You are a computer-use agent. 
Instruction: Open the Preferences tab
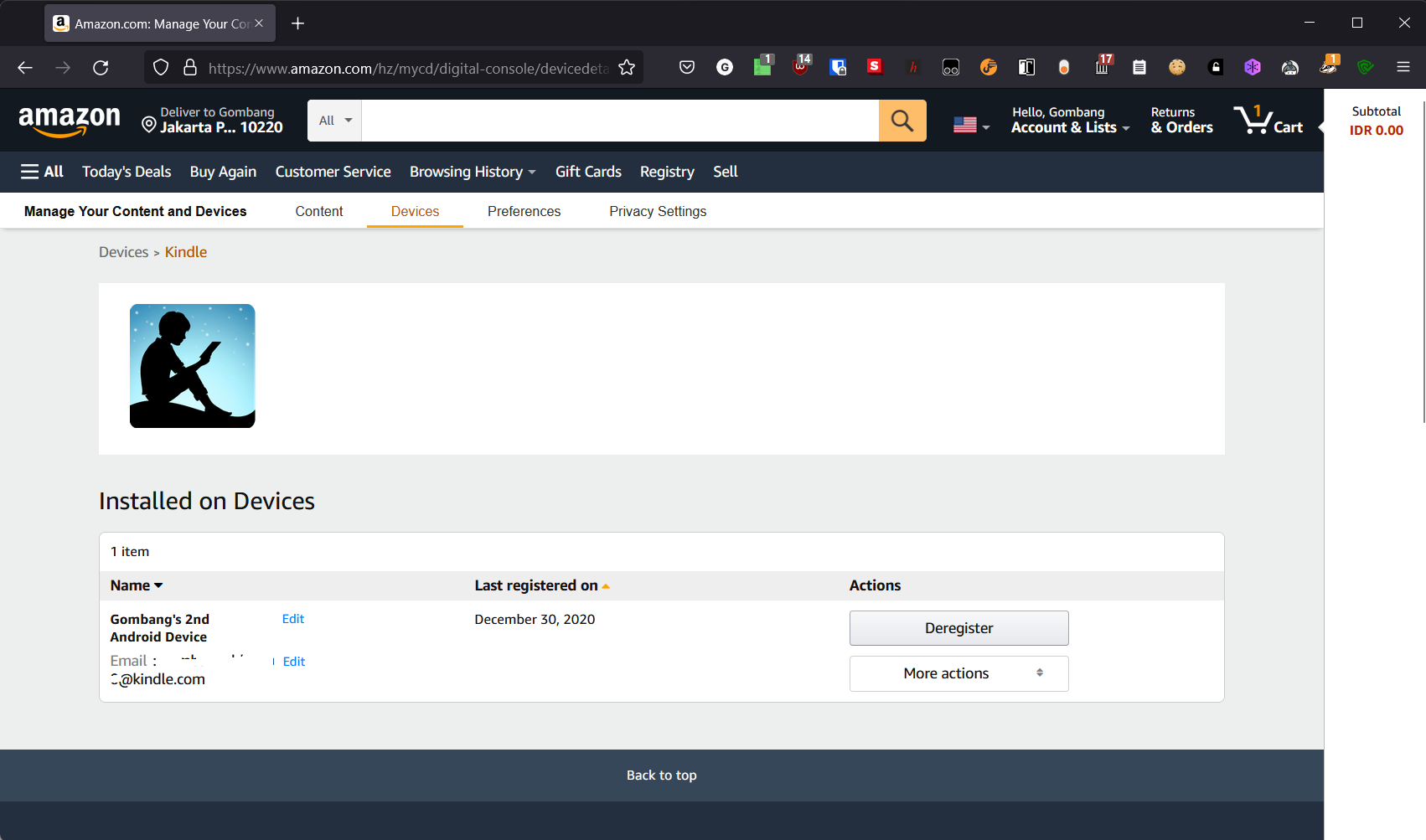pyautogui.click(x=524, y=211)
